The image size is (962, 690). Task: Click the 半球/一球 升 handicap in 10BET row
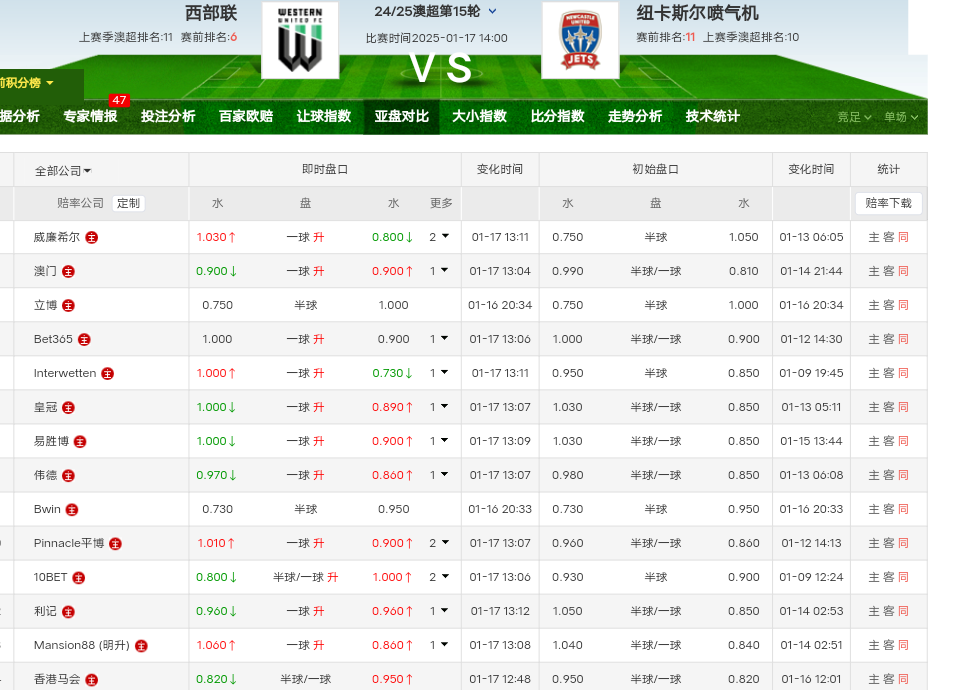coord(306,577)
